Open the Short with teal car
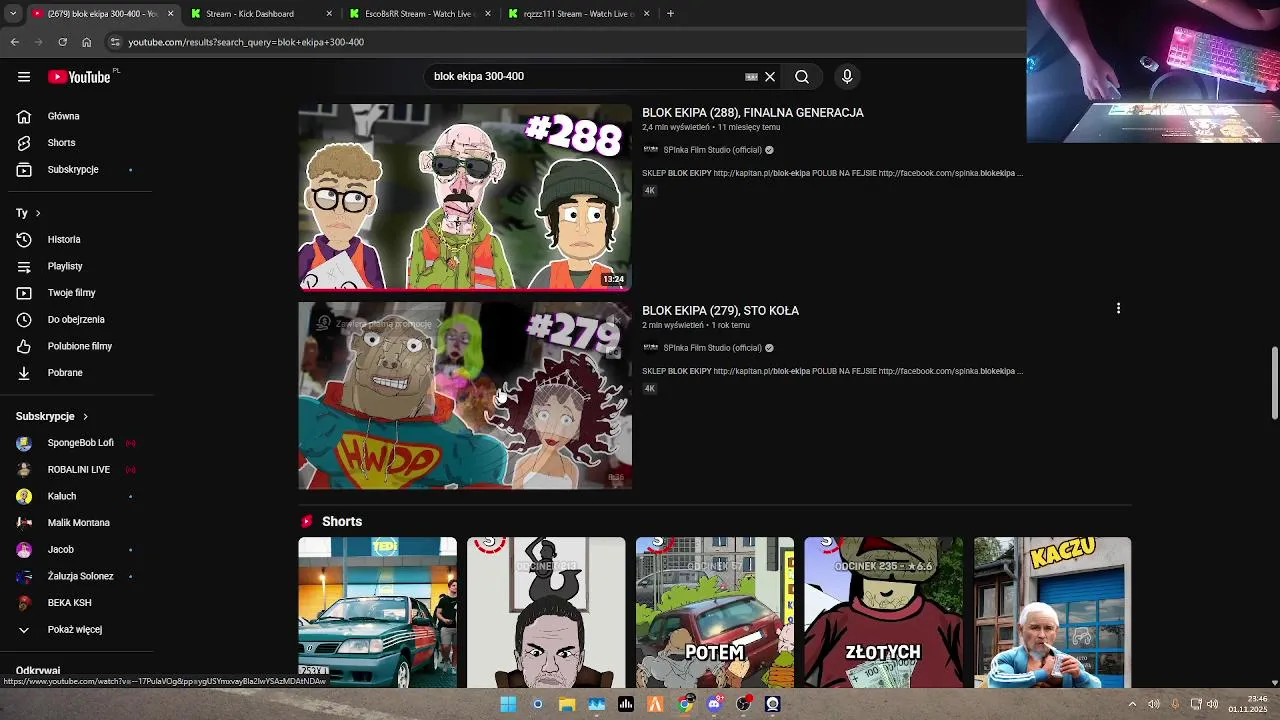 coord(377,612)
